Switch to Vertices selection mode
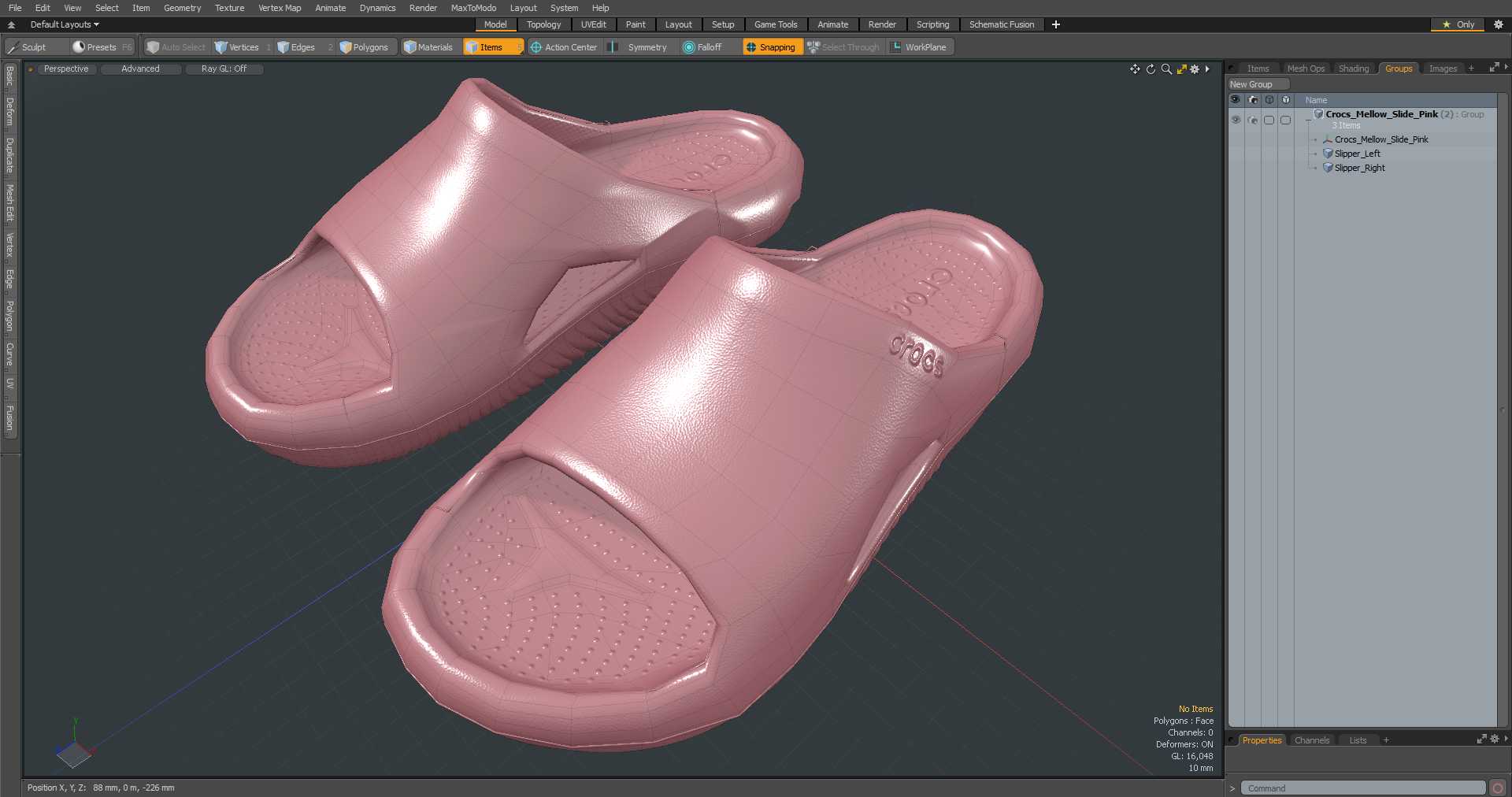 point(243,47)
